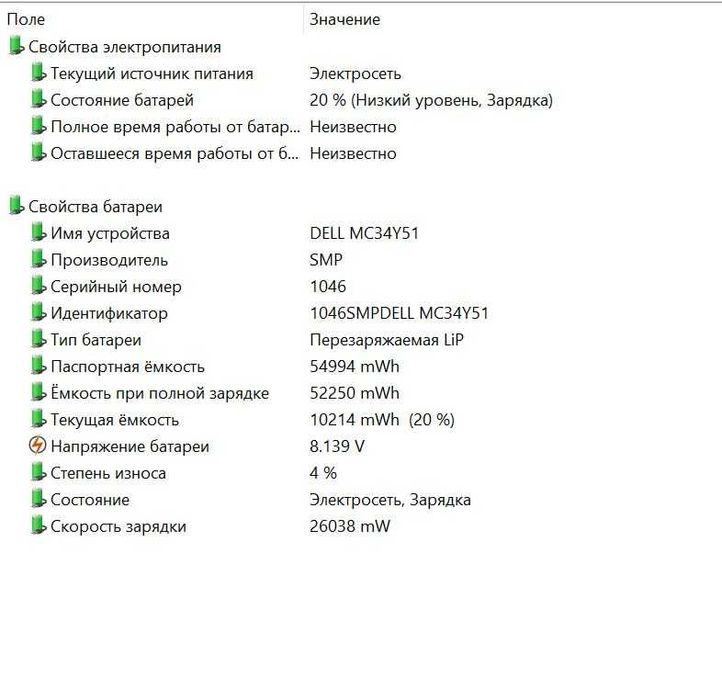
Task: Select the Текущий источник питания row label
Action: click(152, 74)
